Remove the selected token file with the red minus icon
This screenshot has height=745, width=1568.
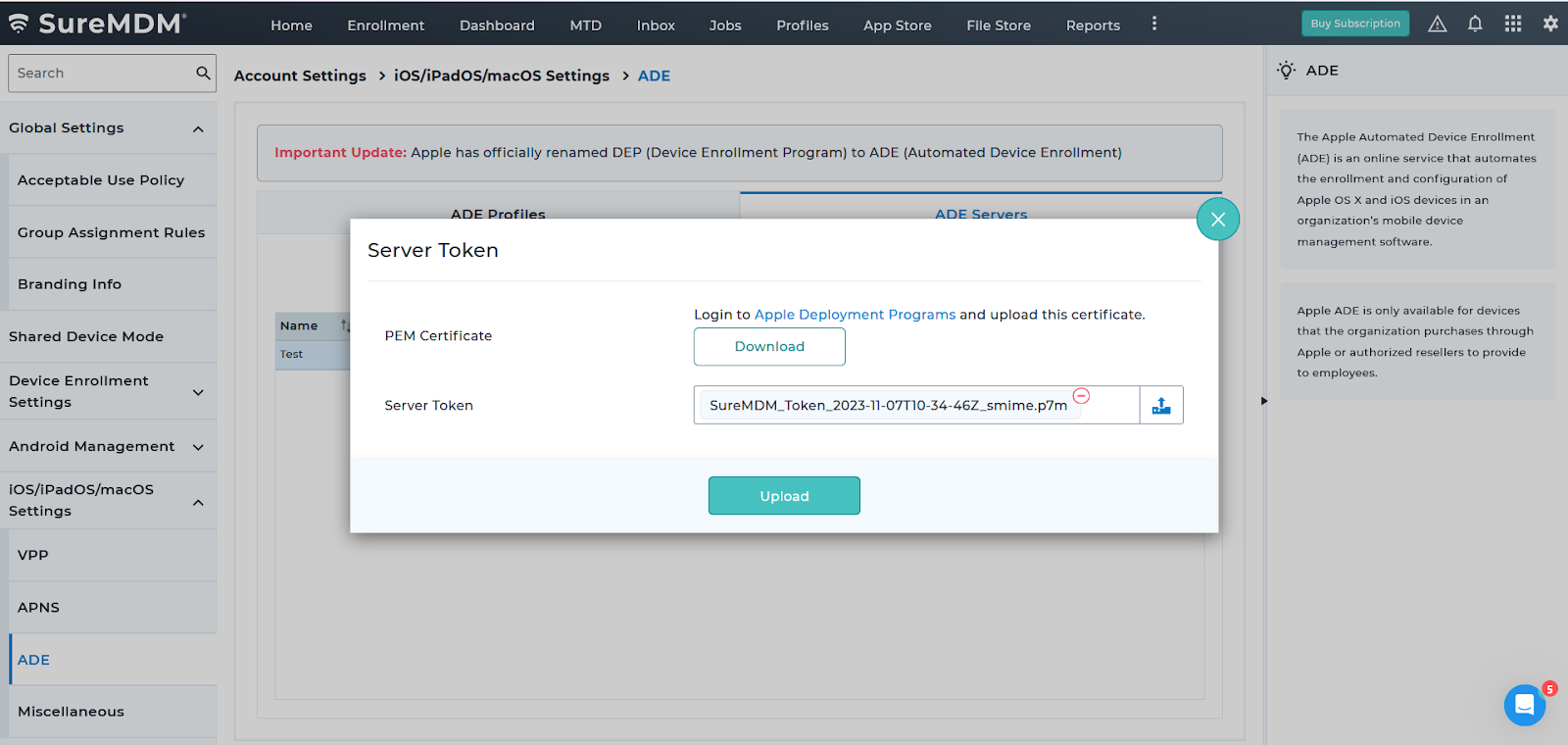1081,396
